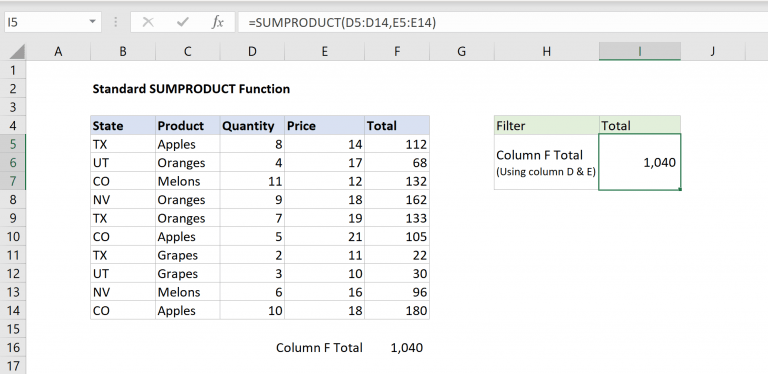Image resolution: width=768 pixels, height=374 pixels.
Task: Select row 16 header
Action: (x=13, y=348)
